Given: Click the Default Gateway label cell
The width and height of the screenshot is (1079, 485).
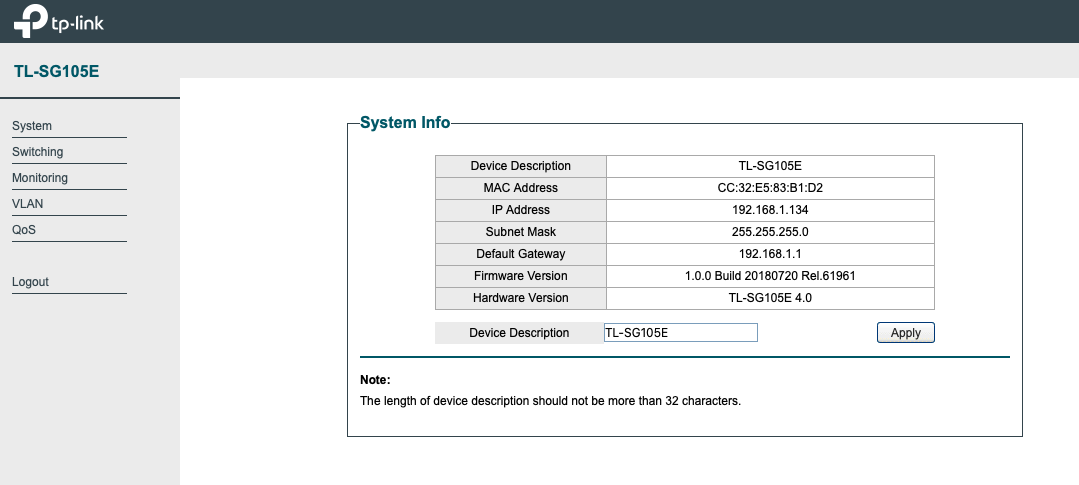Looking at the screenshot, I should (x=521, y=254).
